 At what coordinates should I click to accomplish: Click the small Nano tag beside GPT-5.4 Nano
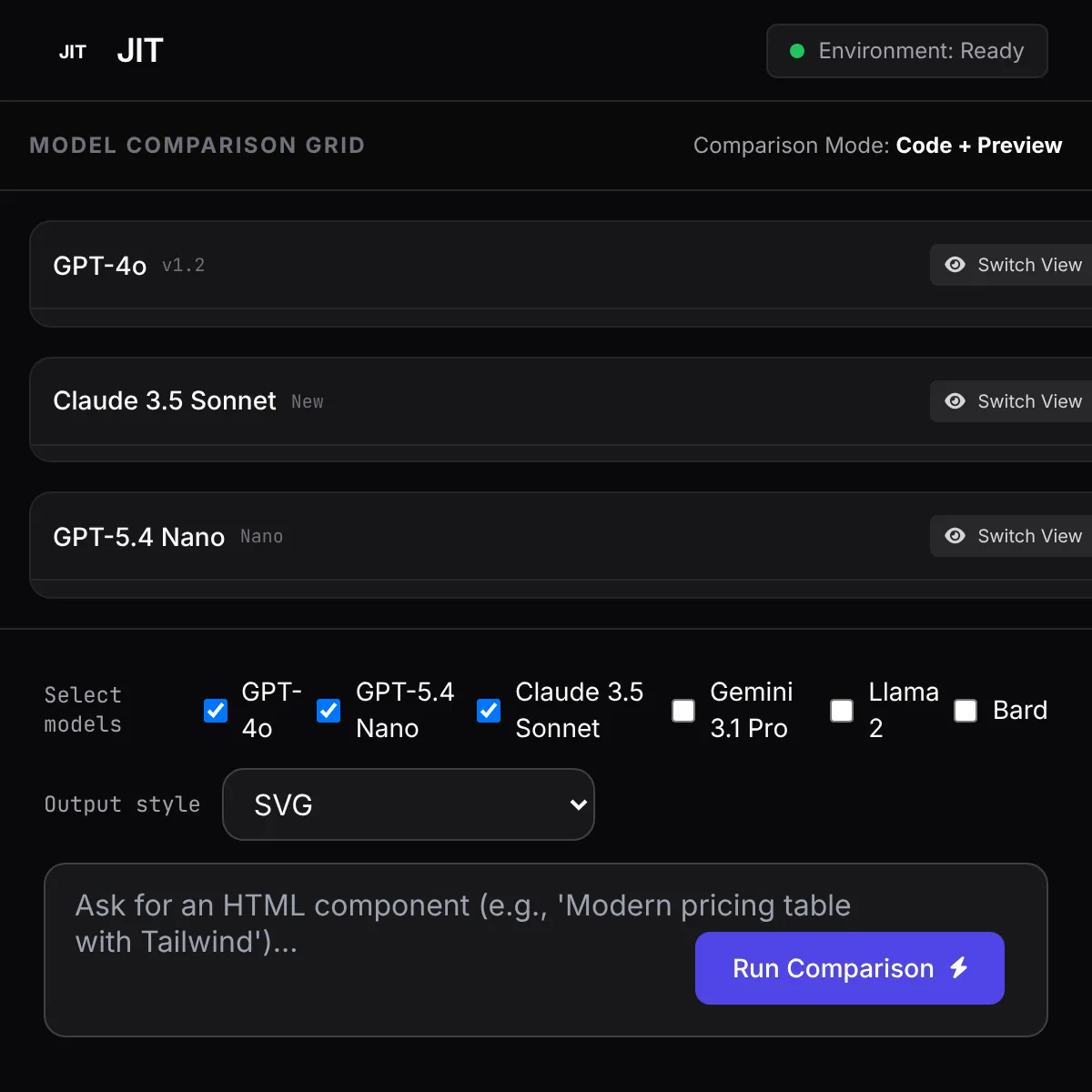tap(262, 537)
